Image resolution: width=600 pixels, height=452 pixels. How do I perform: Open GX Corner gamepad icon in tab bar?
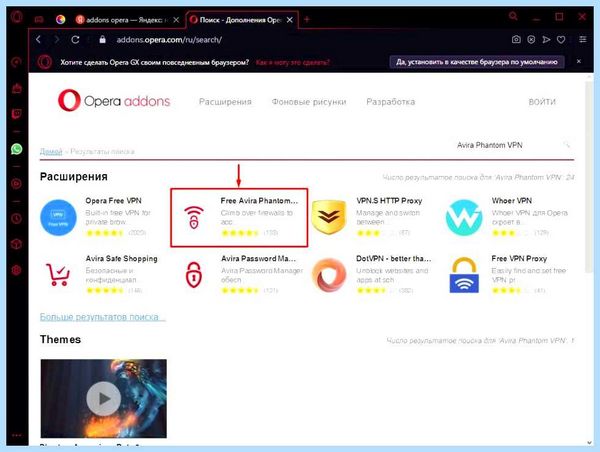[x=39, y=20]
